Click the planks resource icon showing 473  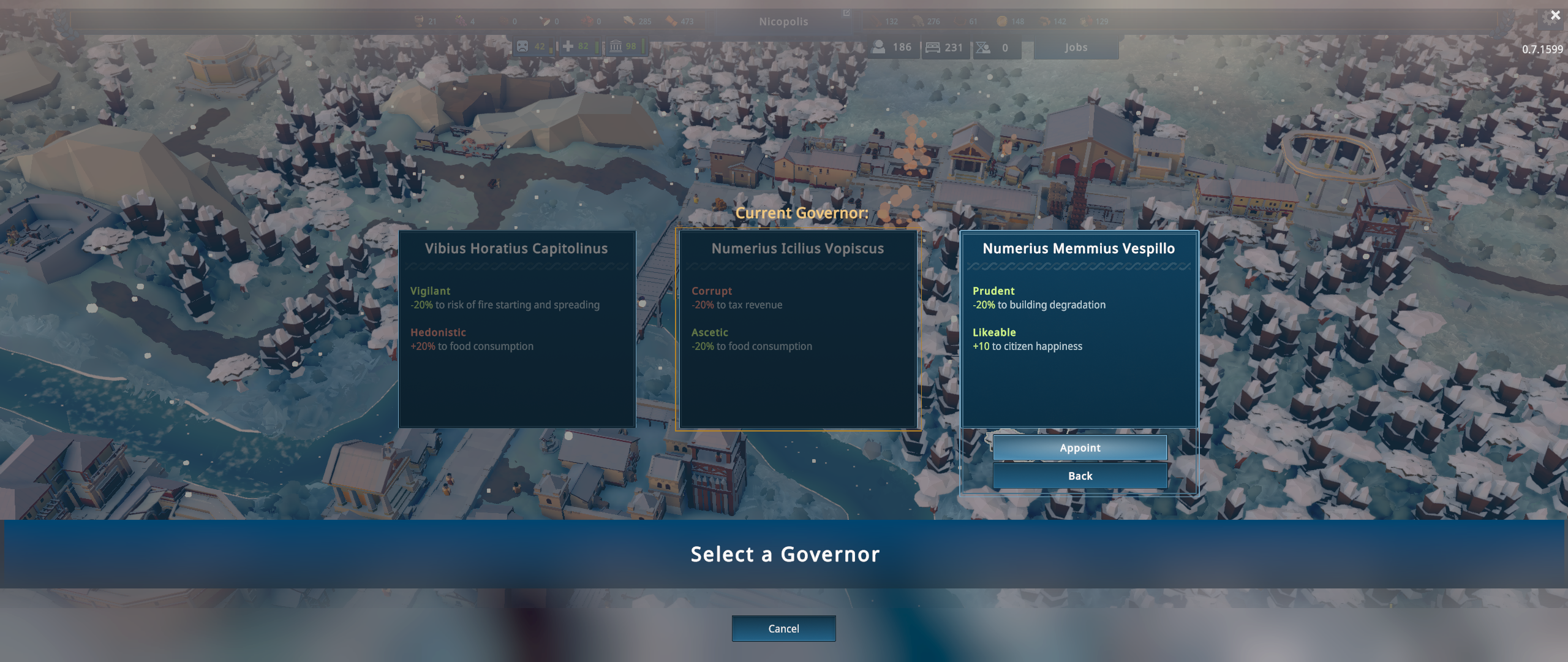coord(671,21)
